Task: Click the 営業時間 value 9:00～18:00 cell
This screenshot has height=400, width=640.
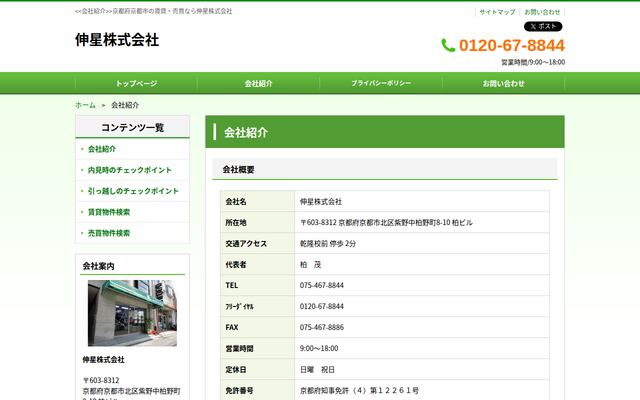Action: [422, 348]
